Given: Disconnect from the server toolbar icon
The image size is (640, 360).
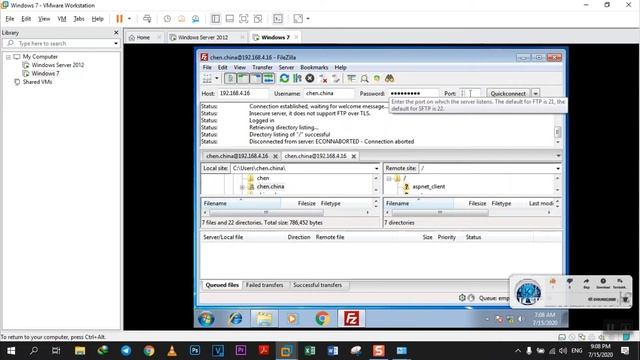Looking at the screenshot, I should [323, 78].
